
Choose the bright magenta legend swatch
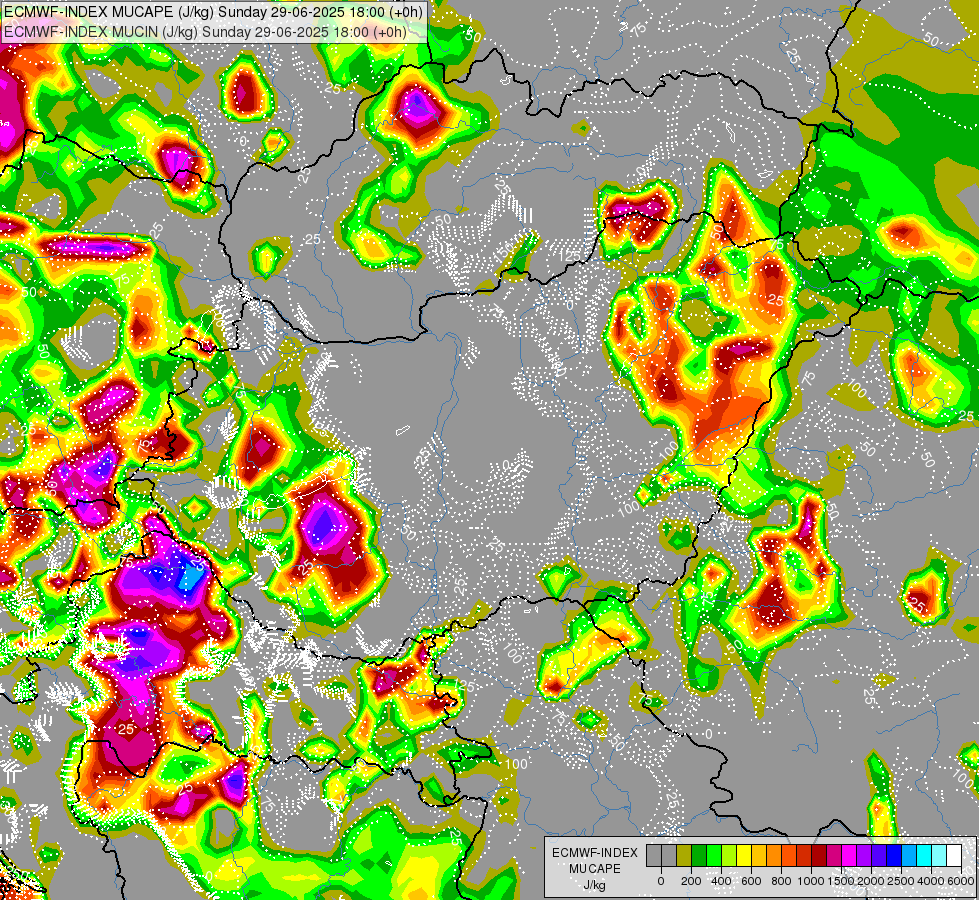[849, 855]
